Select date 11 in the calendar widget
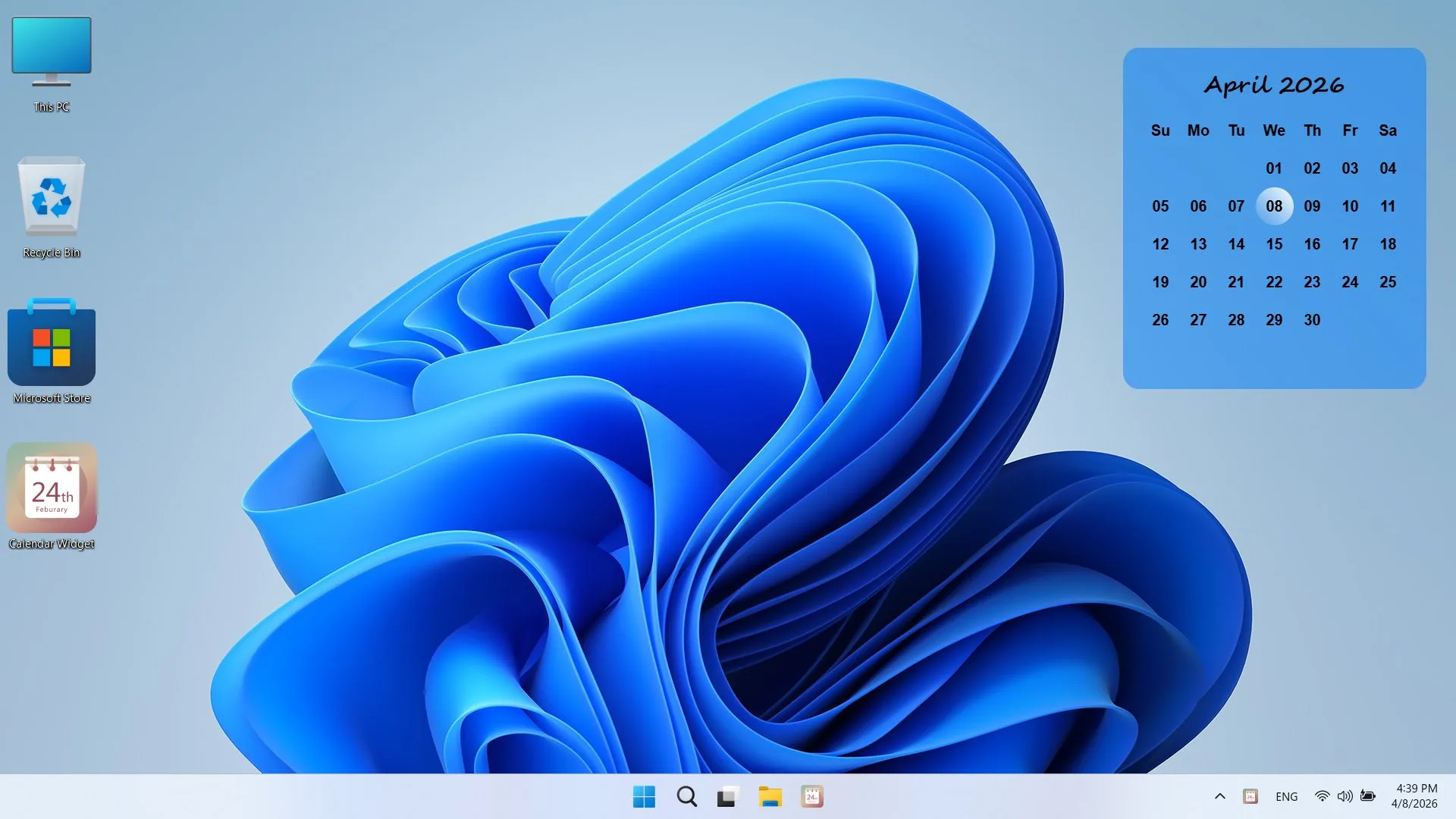Image resolution: width=1456 pixels, height=819 pixels. (1388, 206)
